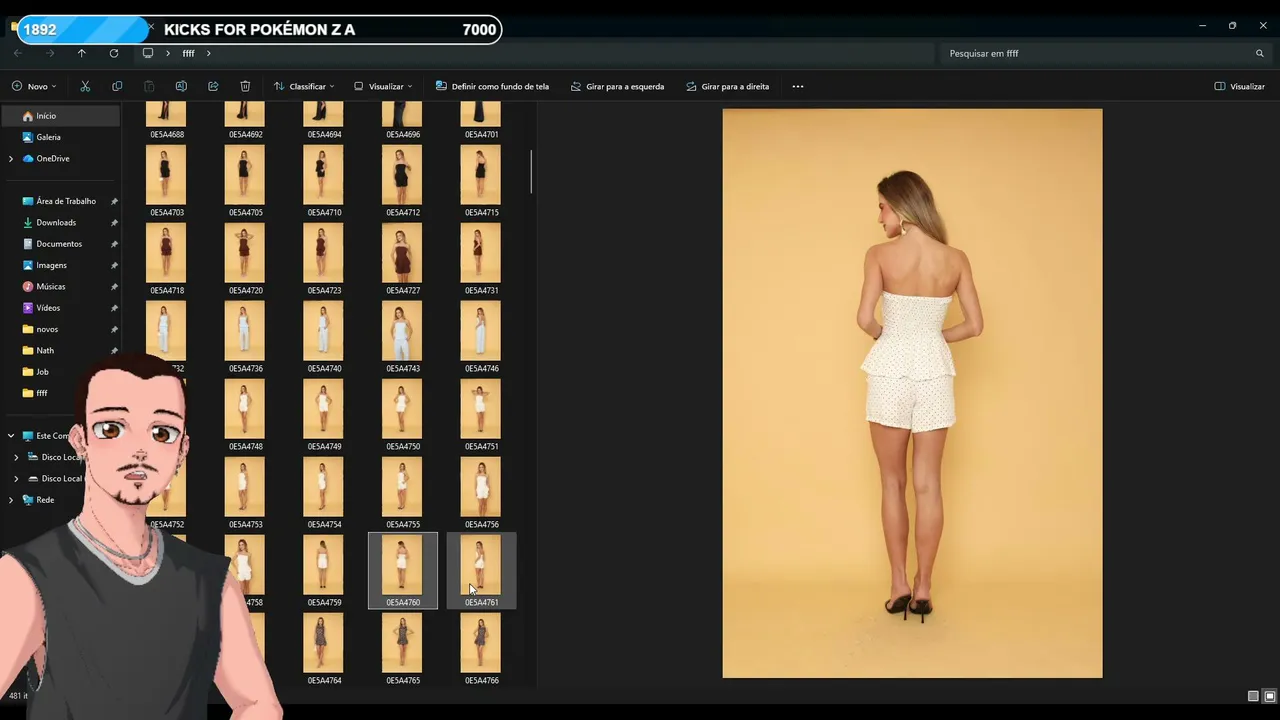Select thumbnail 0E5A4723
This screenshot has height=720, width=1280.
pos(324,259)
